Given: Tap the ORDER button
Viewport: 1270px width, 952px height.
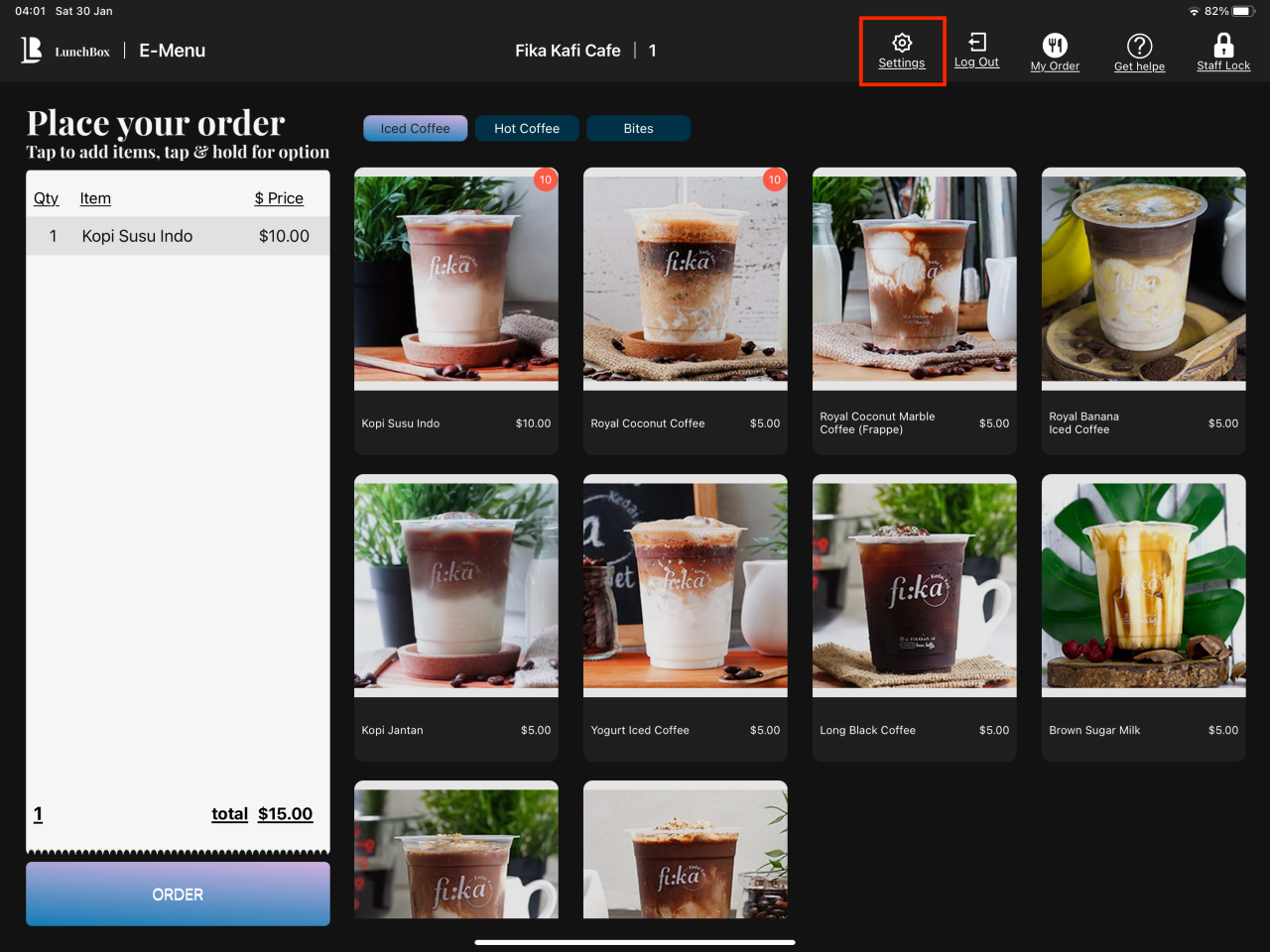Looking at the screenshot, I should pos(178,893).
